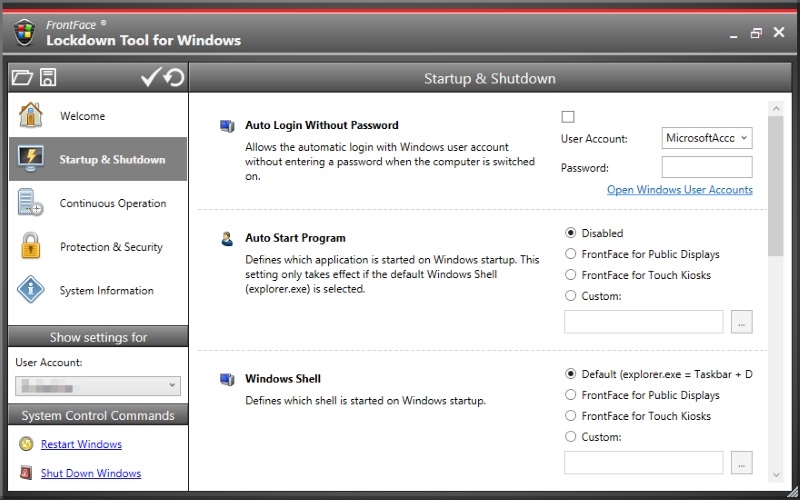The width and height of the screenshot is (800, 500).
Task: Select Windows Shell 'FrontFace for Touch Kiosks'
Action: point(571,416)
